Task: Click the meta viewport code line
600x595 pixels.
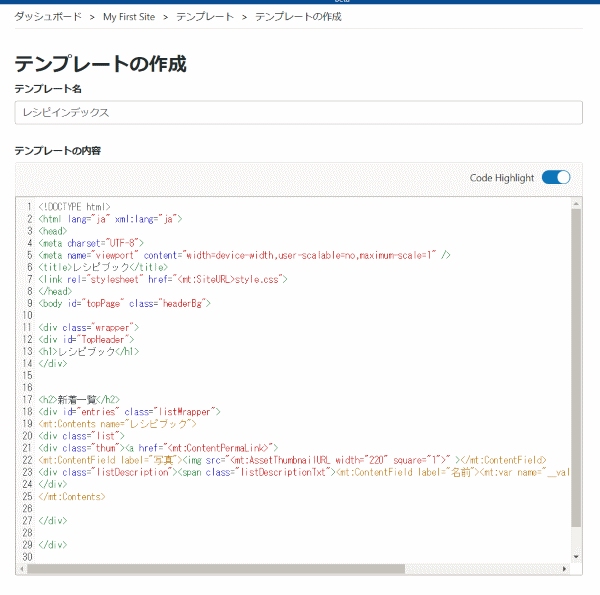Action: pyautogui.click(x=245, y=255)
